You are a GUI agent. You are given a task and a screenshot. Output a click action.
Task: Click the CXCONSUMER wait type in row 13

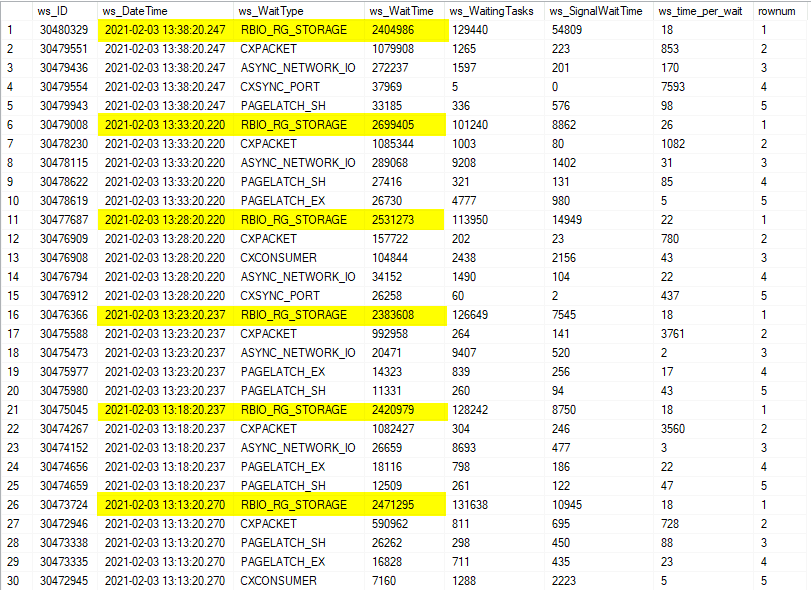click(x=279, y=258)
